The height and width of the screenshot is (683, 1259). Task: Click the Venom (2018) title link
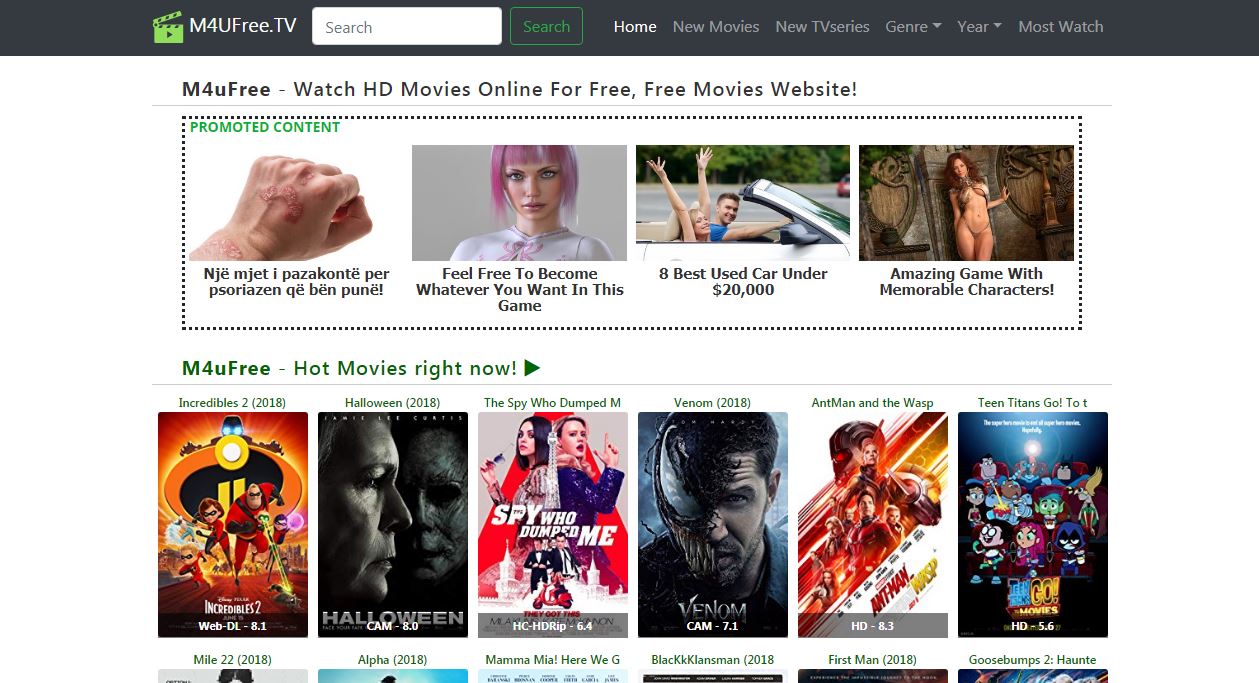[x=712, y=403]
